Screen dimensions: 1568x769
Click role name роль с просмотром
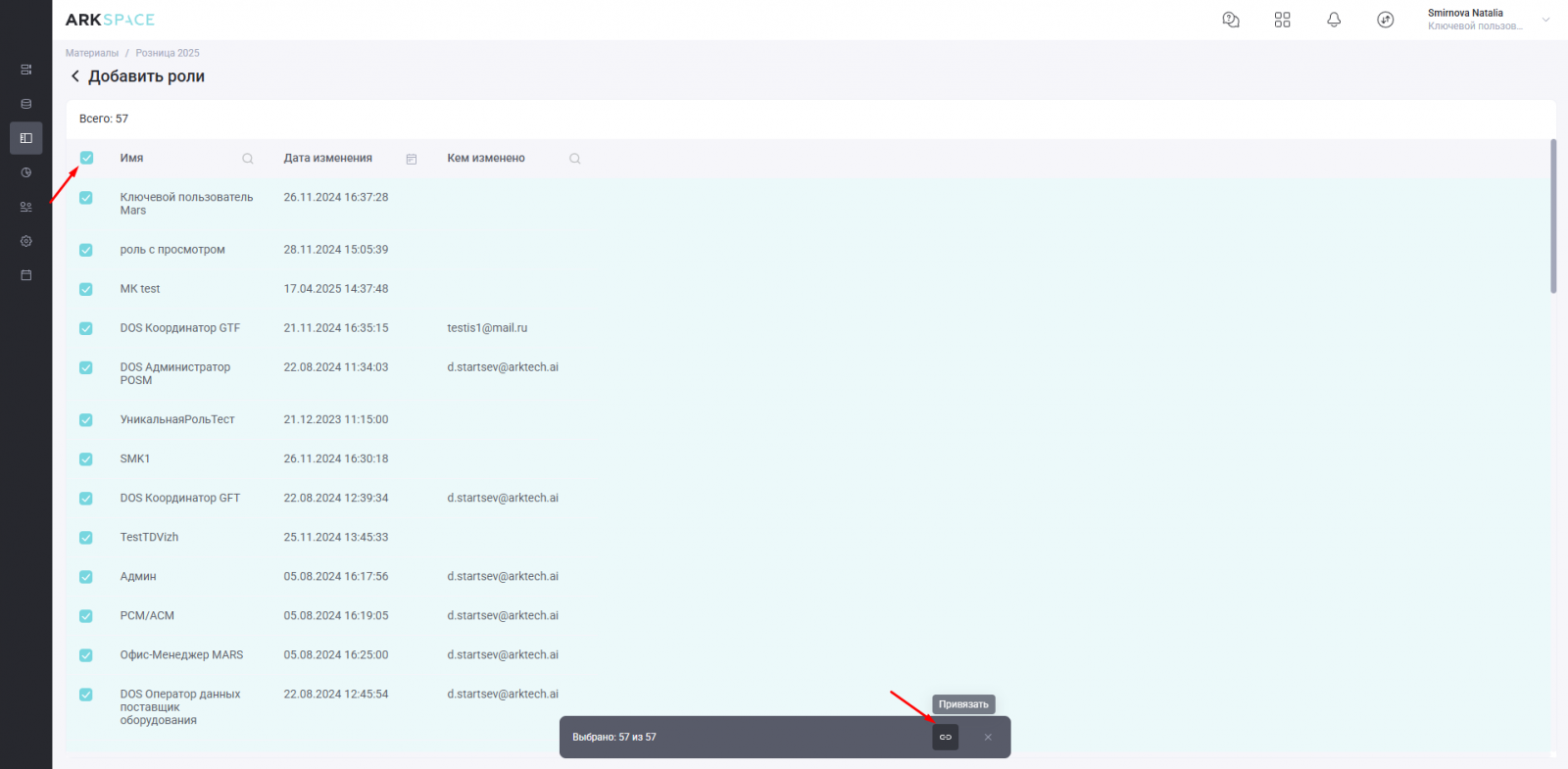(172, 250)
